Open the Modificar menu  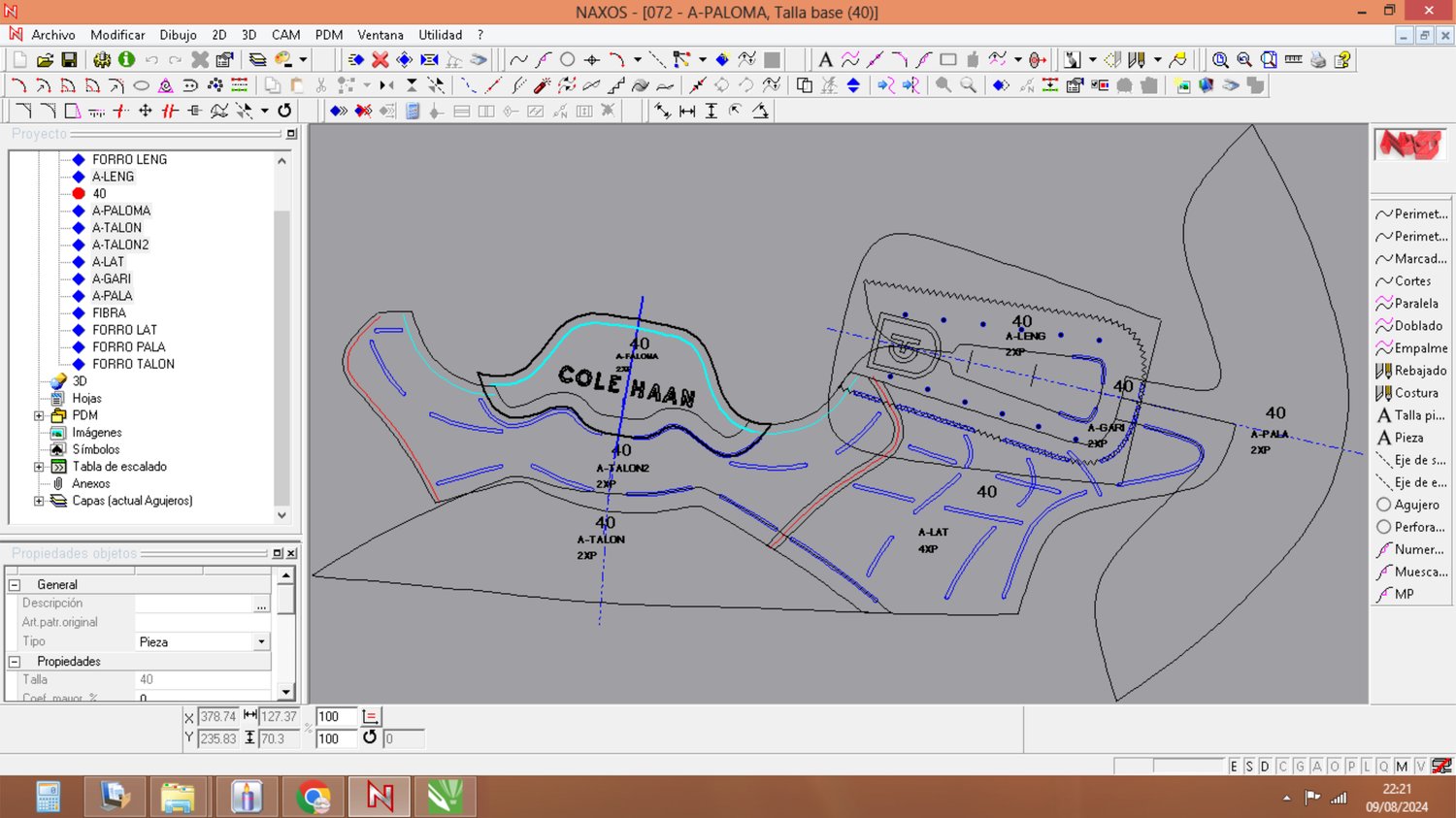[x=117, y=35]
